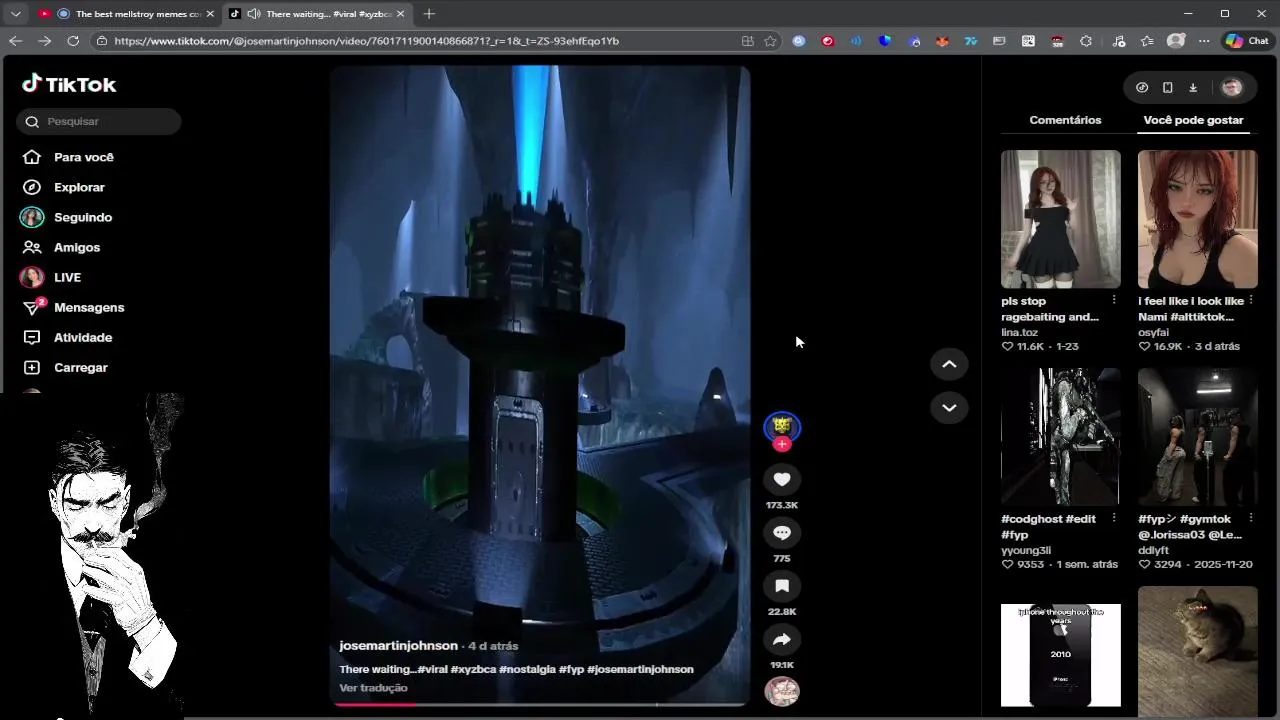This screenshot has height=720, width=1280.
Task: Click the phone app icon in TikTok header
Action: click(x=1167, y=87)
